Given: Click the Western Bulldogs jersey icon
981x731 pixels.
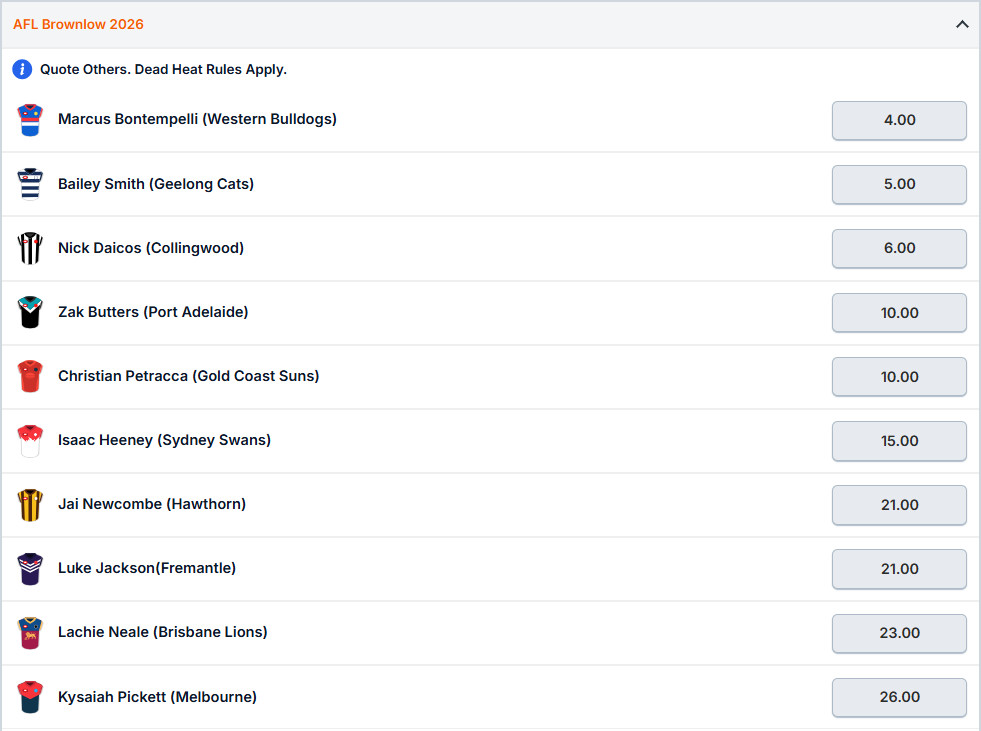Looking at the screenshot, I should pyautogui.click(x=30, y=120).
